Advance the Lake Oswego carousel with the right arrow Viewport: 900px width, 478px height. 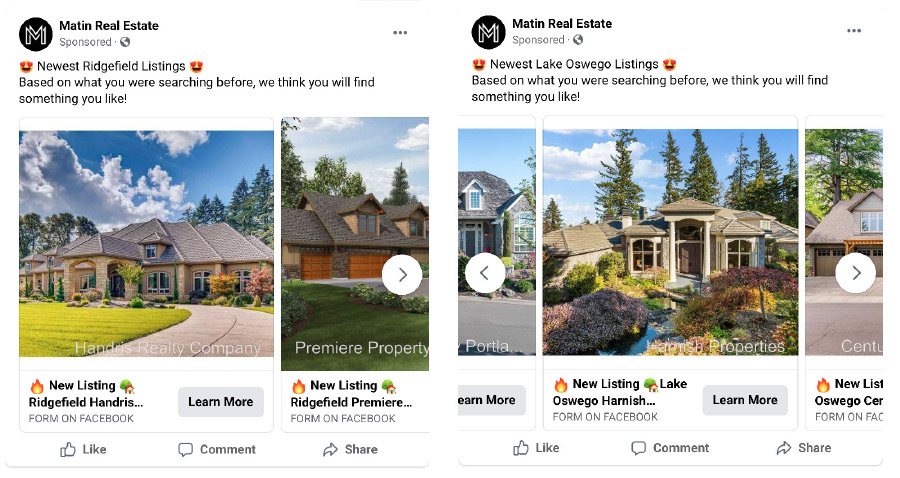pos(855,273)
